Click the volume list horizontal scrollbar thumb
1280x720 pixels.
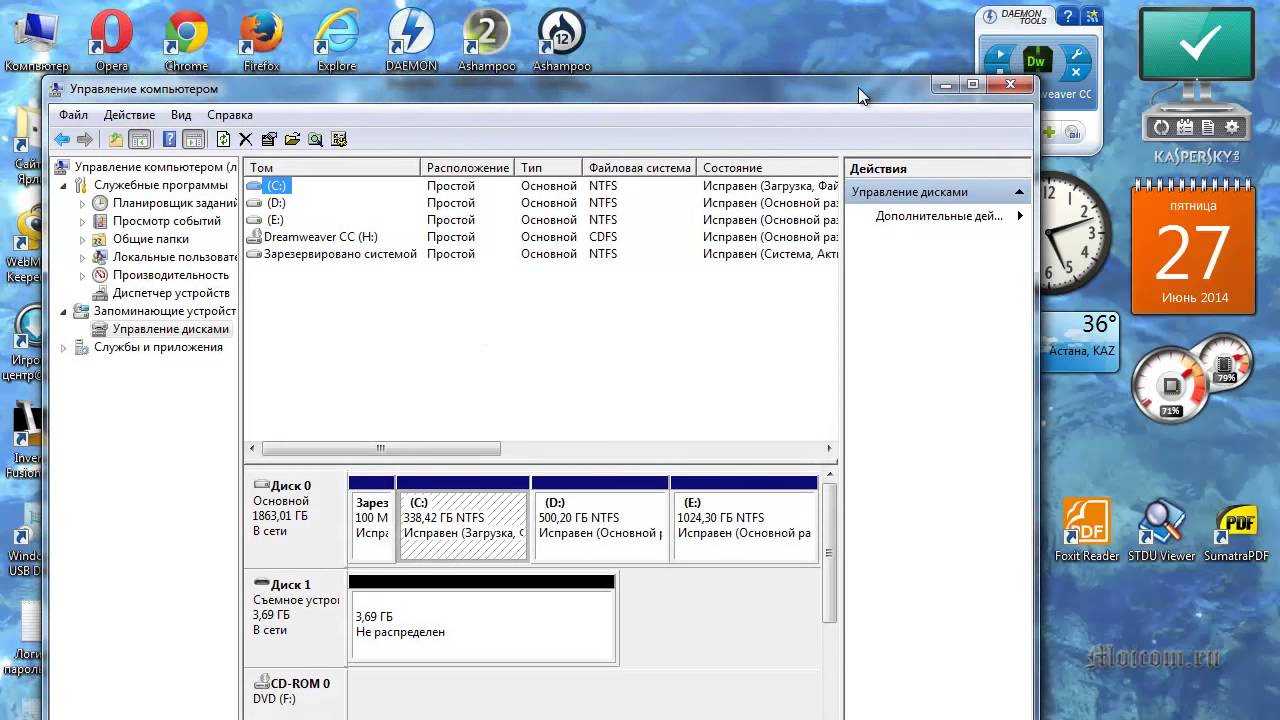380,449
